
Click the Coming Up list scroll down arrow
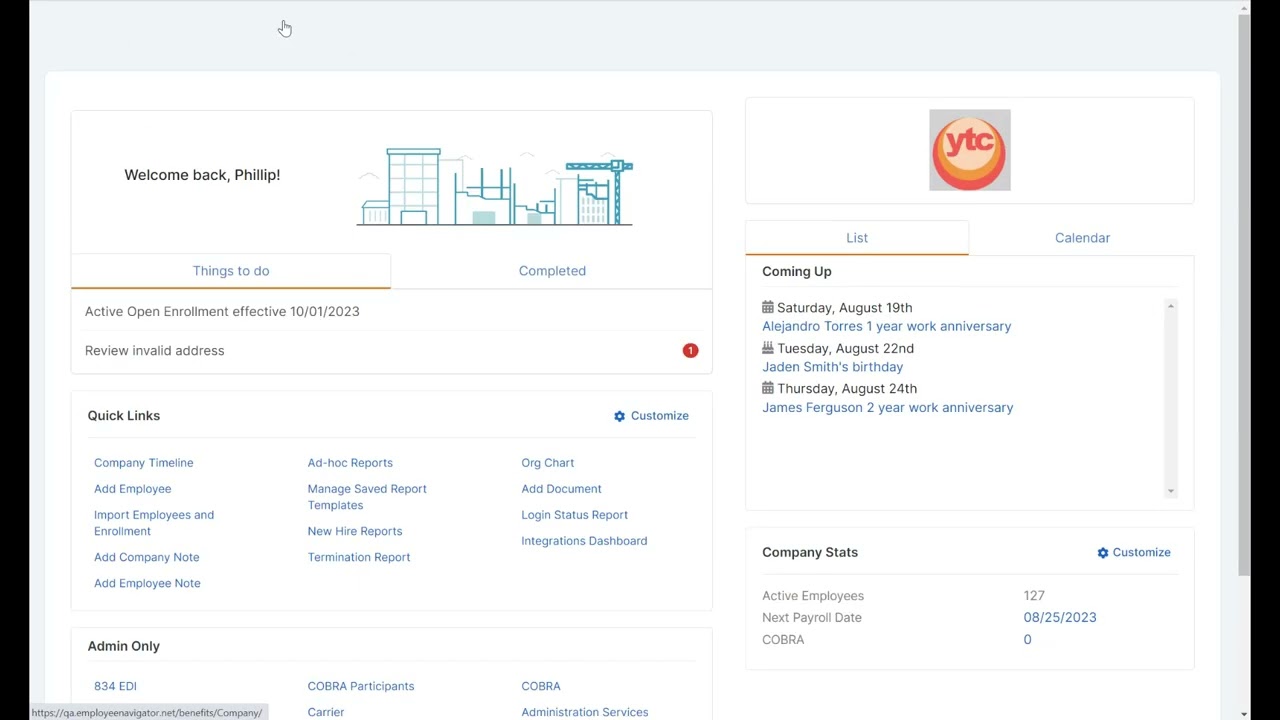coord(1171,491)
